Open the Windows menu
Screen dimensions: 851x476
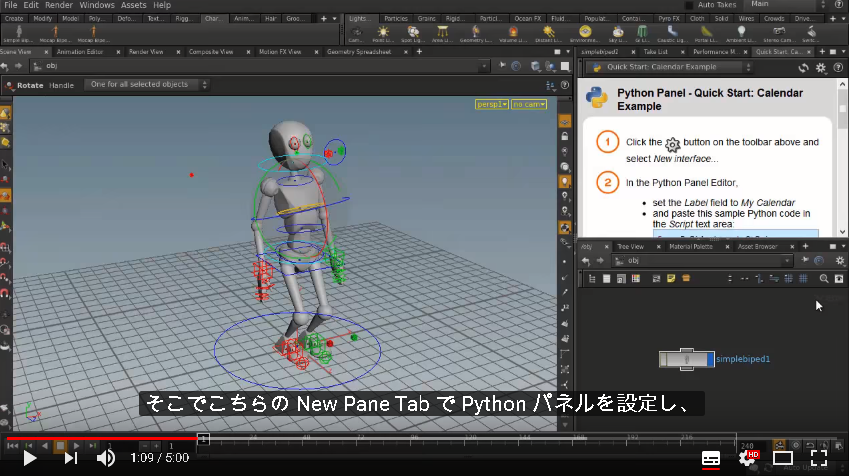pos(97,5)
